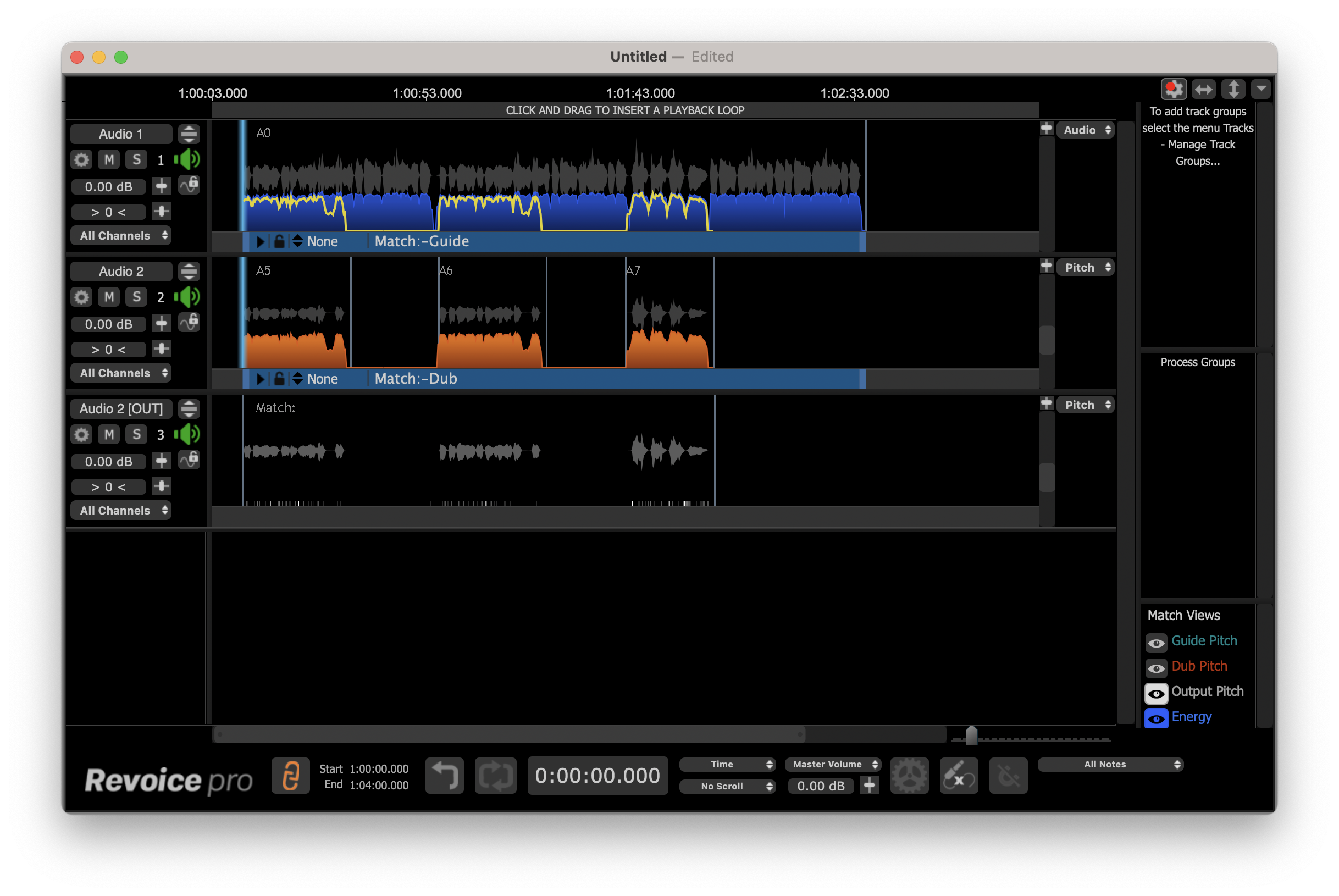The width and height of the screenshot is (1339, 896).
Task: Show Guide Pitch in Match Views
Action: click(1155, 643)
